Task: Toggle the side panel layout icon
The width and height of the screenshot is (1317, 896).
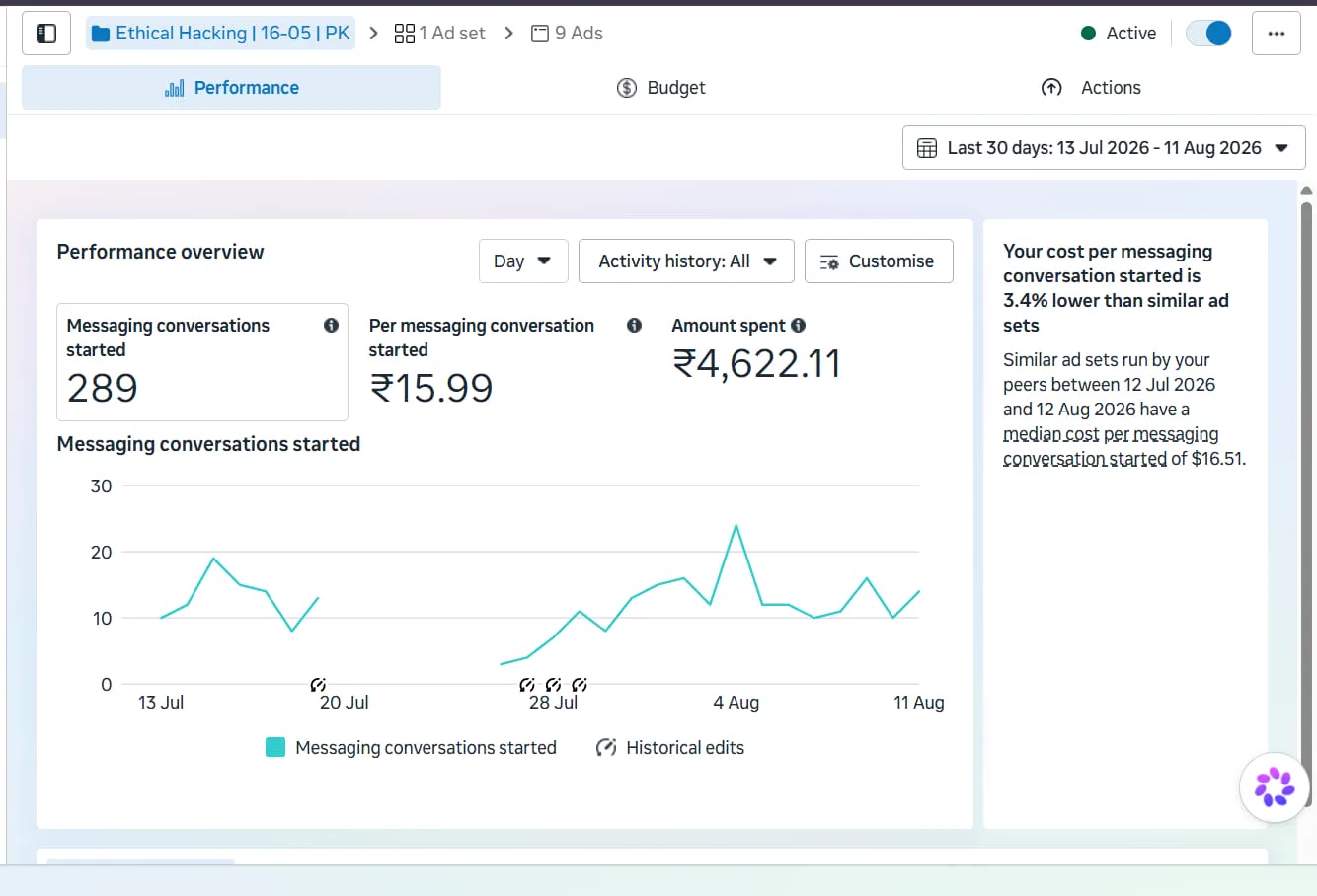Action: [x=46, y=34]
